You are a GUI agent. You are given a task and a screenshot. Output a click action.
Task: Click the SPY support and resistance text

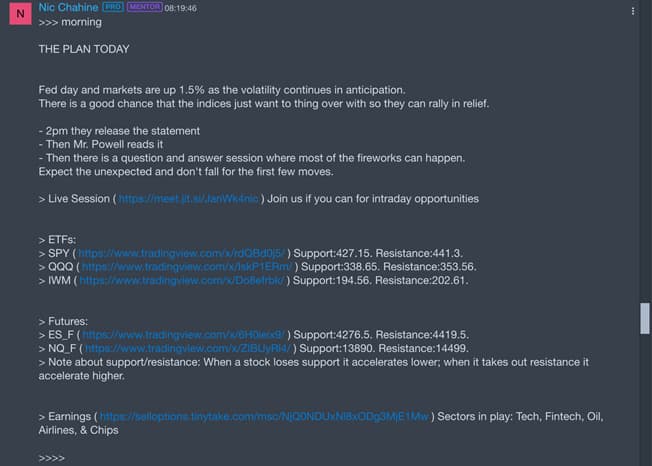click(378, 253)
